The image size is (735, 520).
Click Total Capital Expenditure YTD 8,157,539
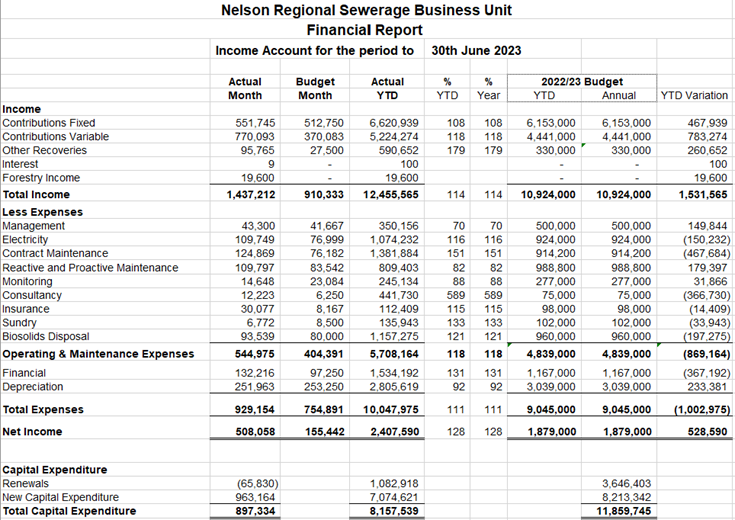pos(394,511)
